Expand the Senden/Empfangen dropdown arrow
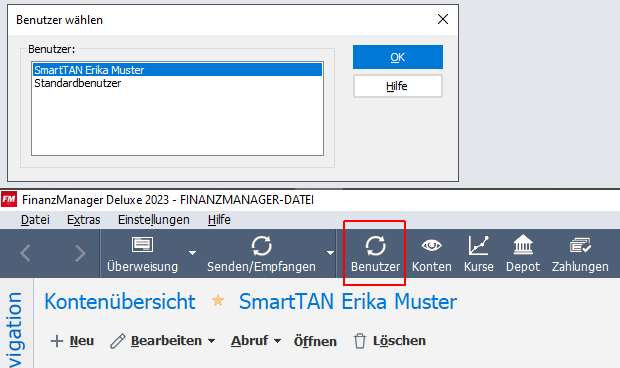620x368 pixels. click(330, 253)
